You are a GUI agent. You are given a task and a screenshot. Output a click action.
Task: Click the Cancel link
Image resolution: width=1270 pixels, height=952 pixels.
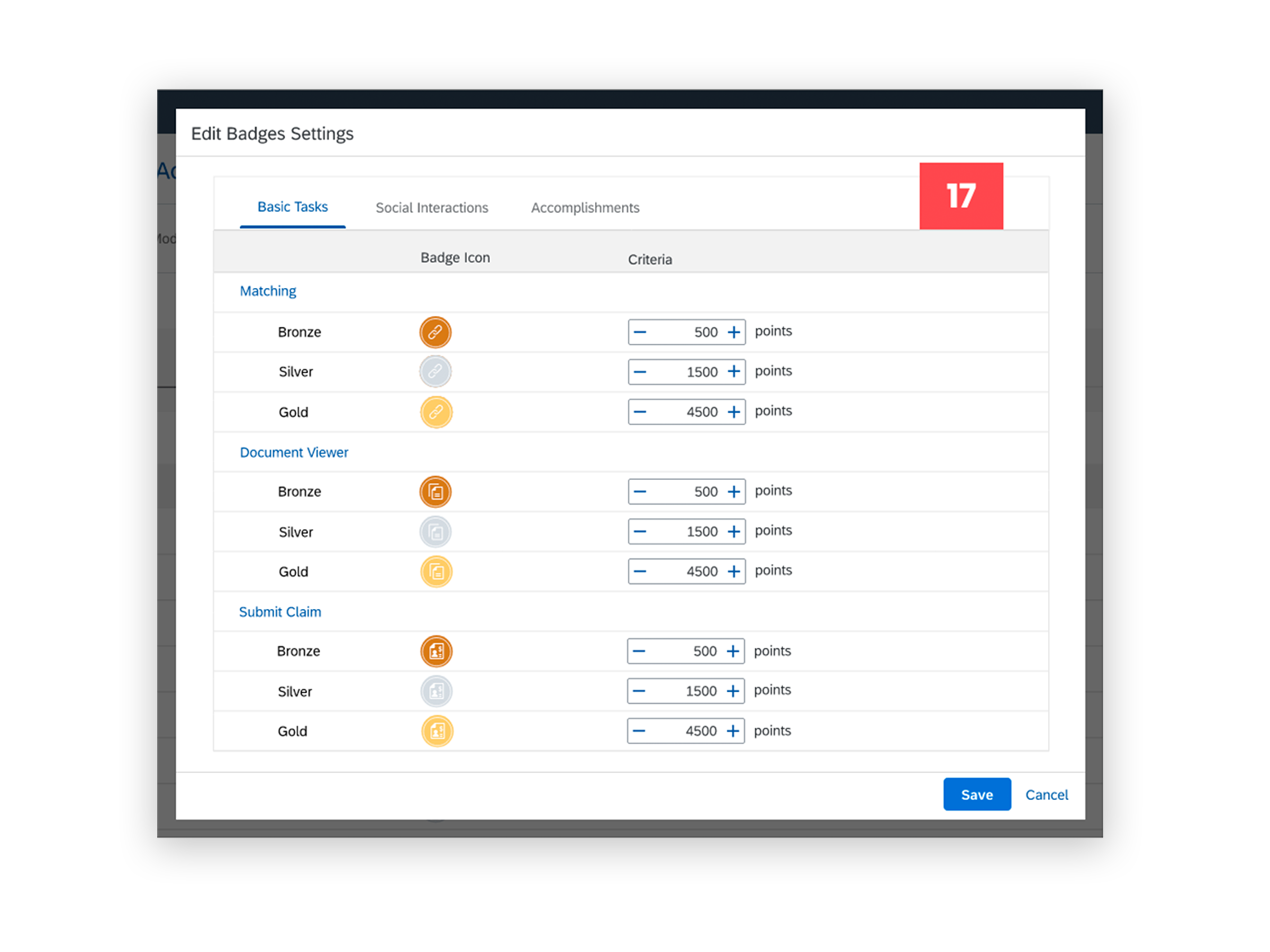click(x=1046, y=795)
